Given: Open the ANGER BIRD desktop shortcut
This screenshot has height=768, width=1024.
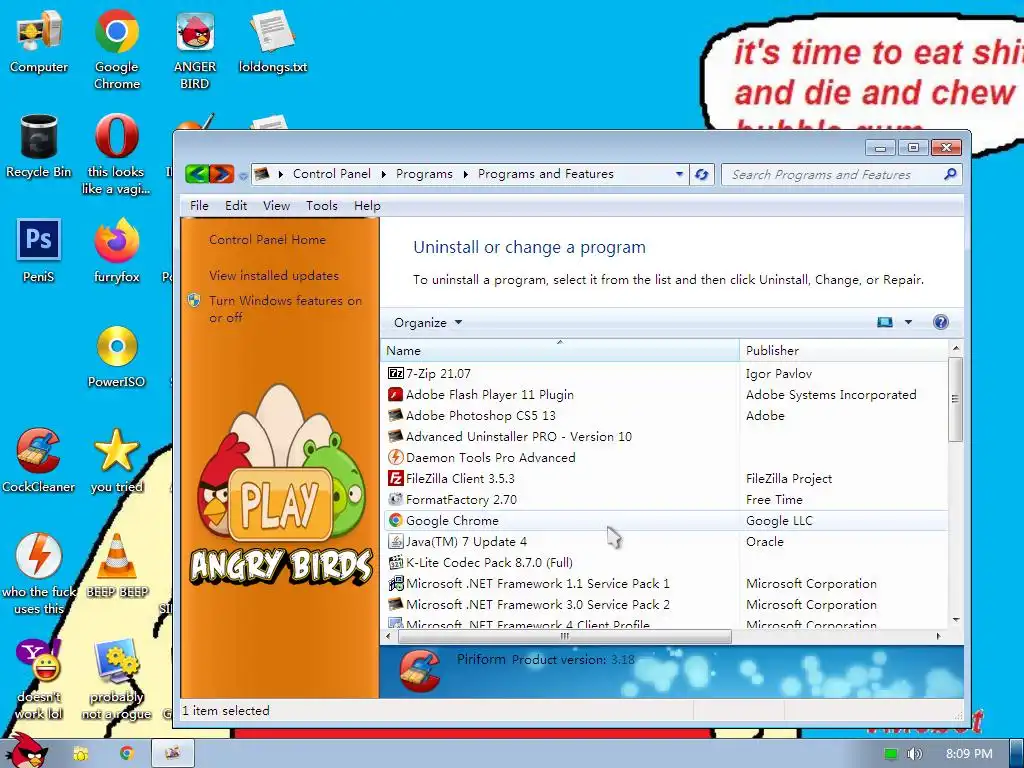Looking at the screenshot, I should [x=195, y=49].
